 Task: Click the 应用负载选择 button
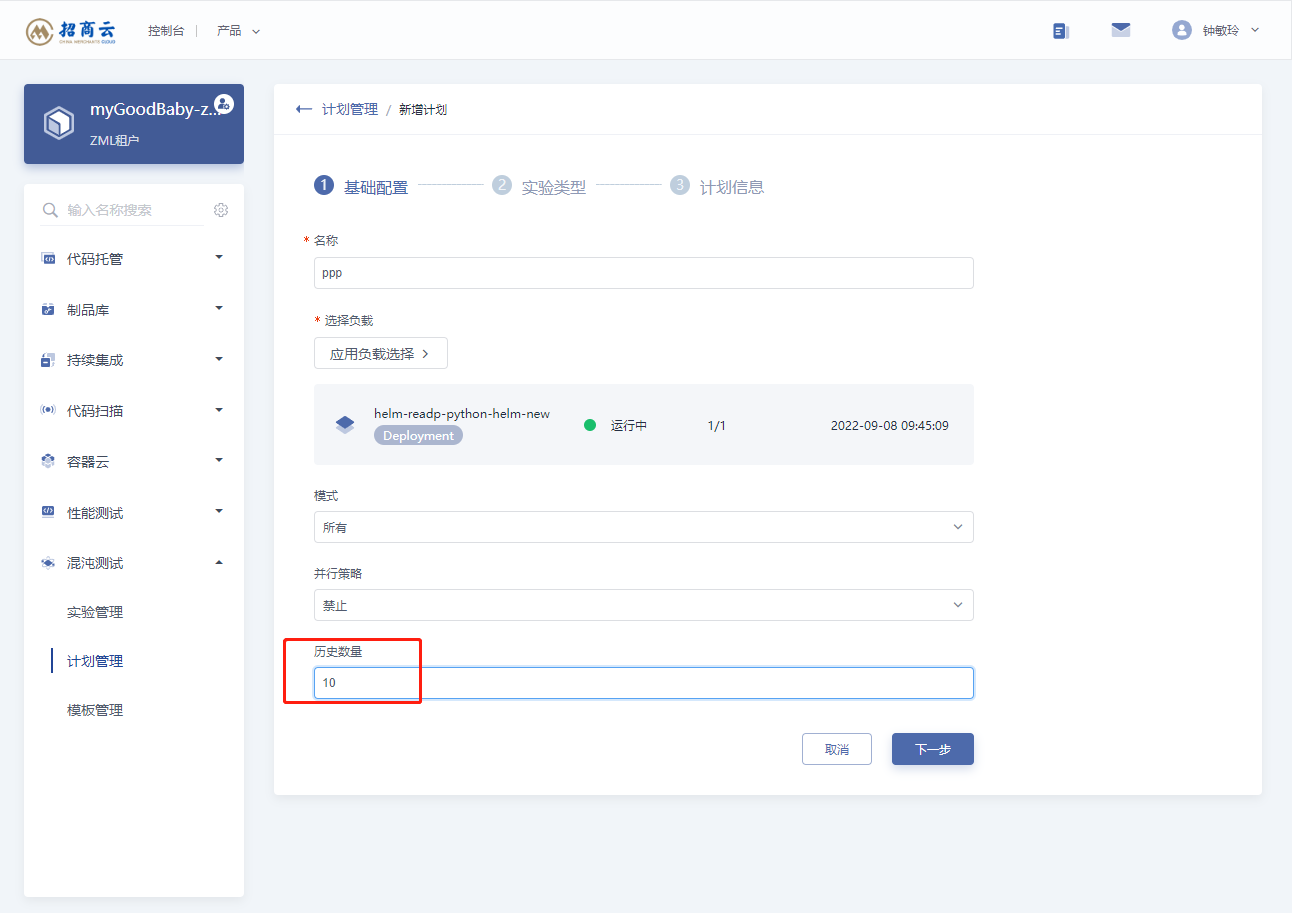(381, 353)
